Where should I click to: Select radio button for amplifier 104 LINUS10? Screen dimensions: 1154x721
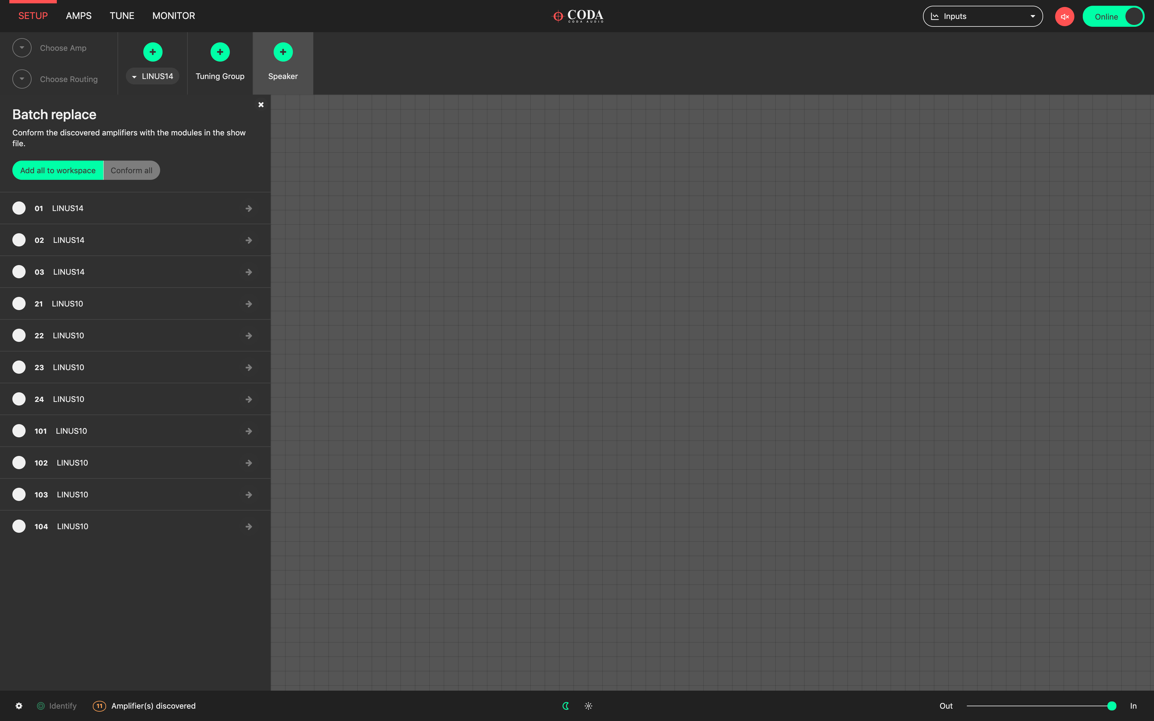19,526
